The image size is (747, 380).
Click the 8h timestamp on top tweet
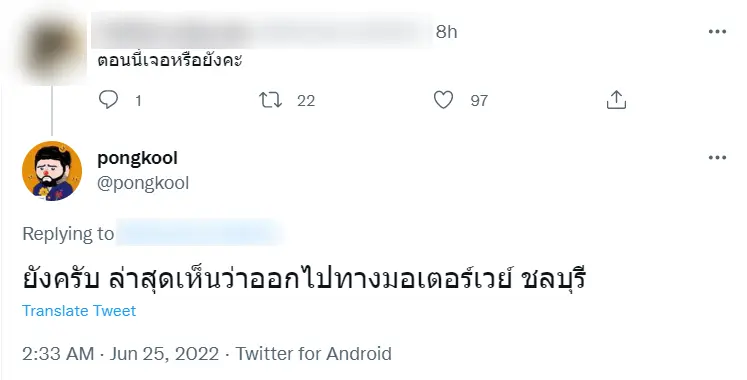click(446, 32)
